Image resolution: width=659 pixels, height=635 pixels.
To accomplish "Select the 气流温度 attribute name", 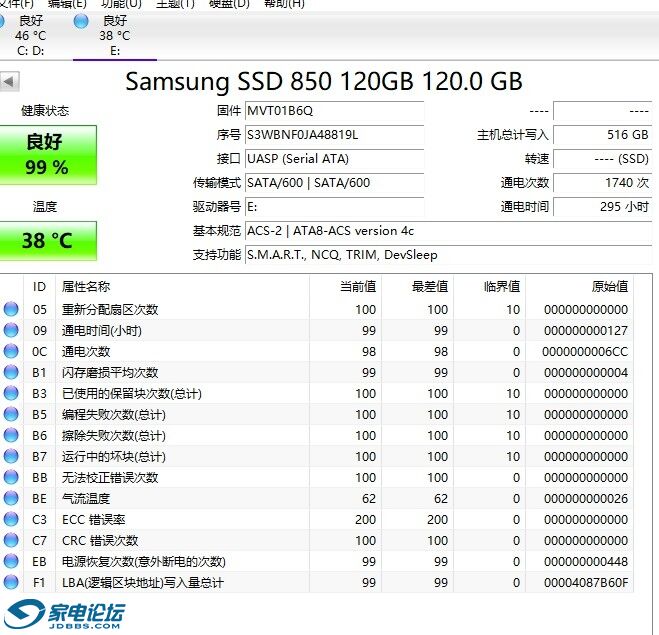I will [x=86, y=499].
